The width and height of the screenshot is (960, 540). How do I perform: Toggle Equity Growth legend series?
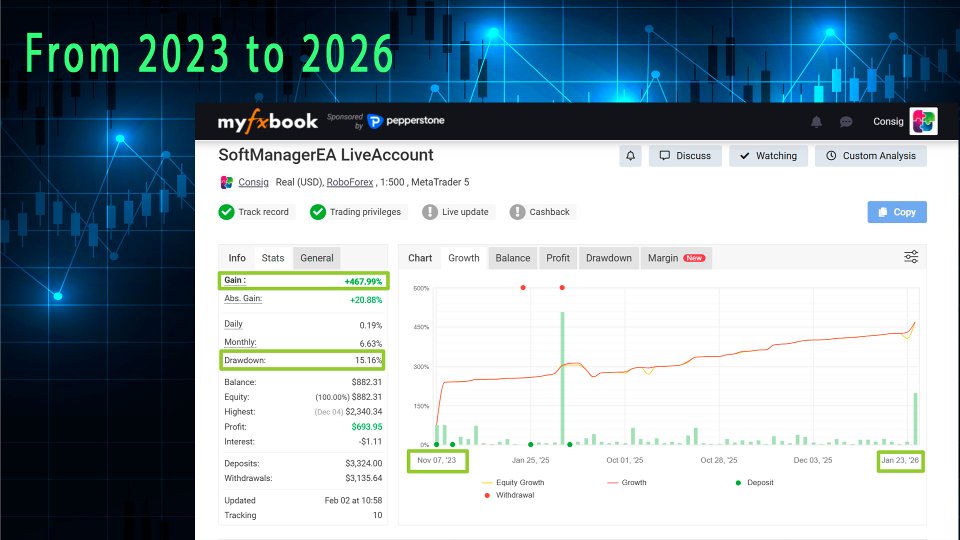coord(513,482)
